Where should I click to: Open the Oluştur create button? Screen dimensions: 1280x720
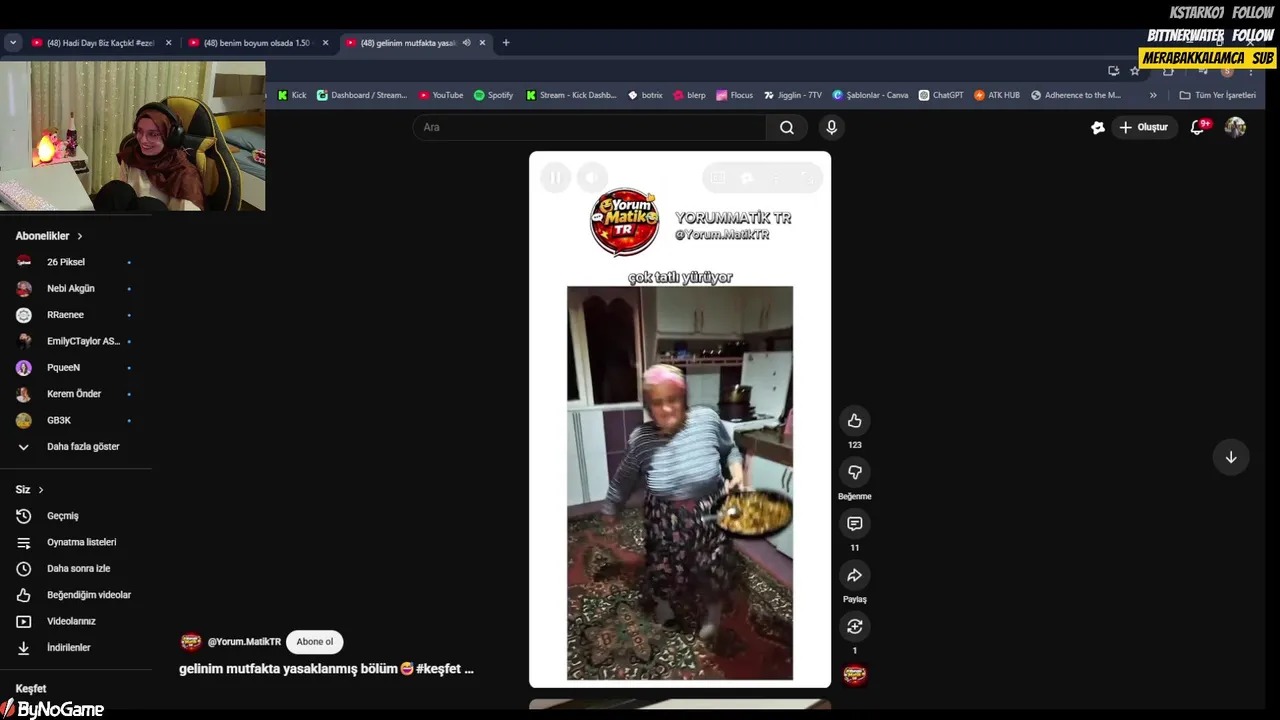[1144, 127]
